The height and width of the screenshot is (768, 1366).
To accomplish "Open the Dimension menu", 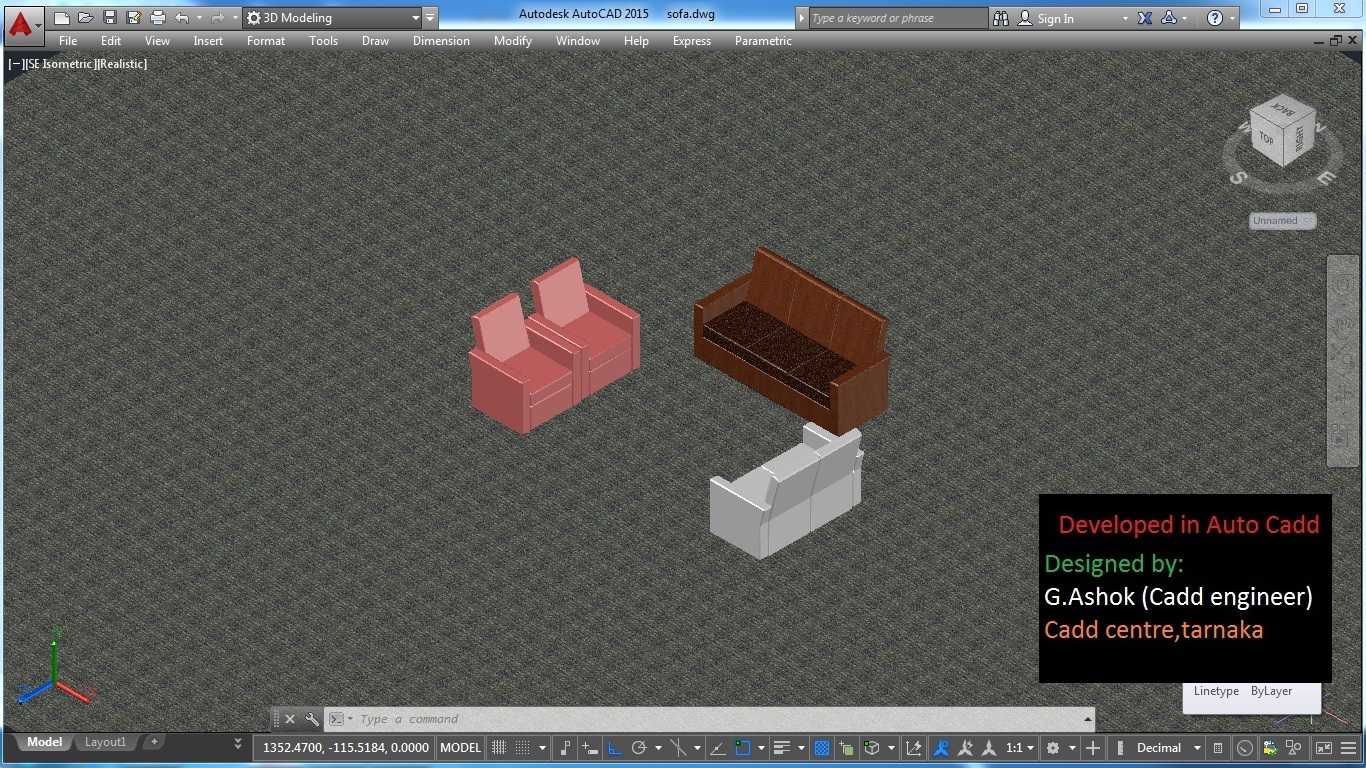I will point(441,41).
